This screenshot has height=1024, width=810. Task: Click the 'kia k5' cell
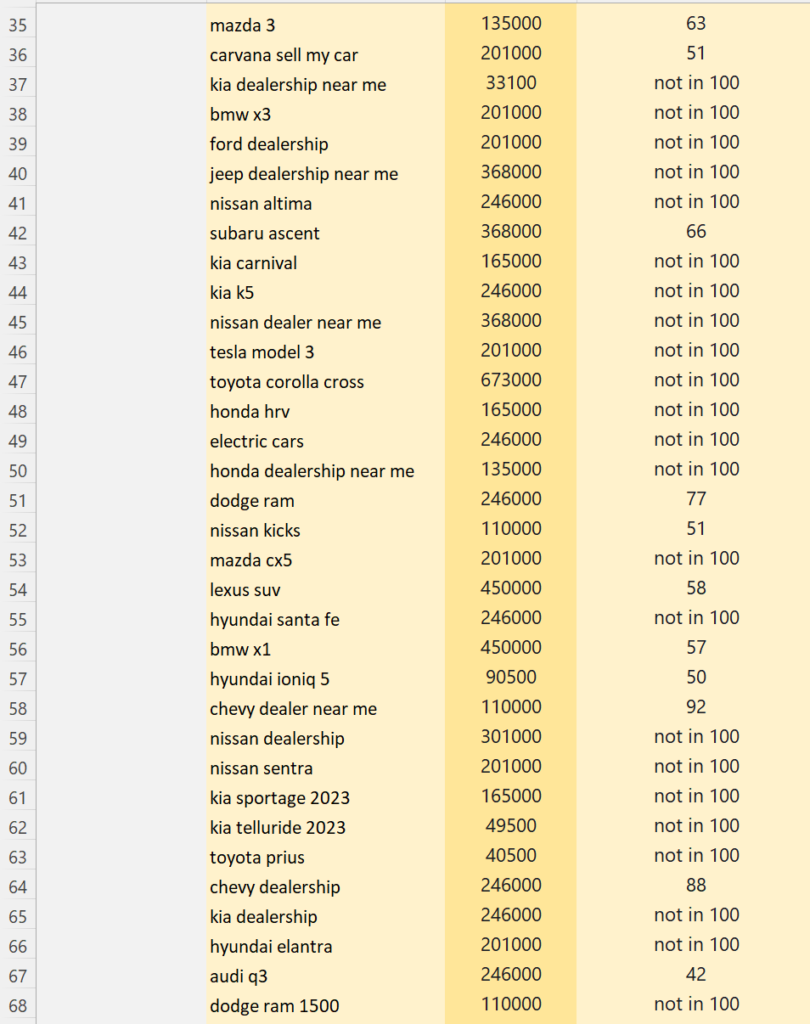tap(325, 293)
